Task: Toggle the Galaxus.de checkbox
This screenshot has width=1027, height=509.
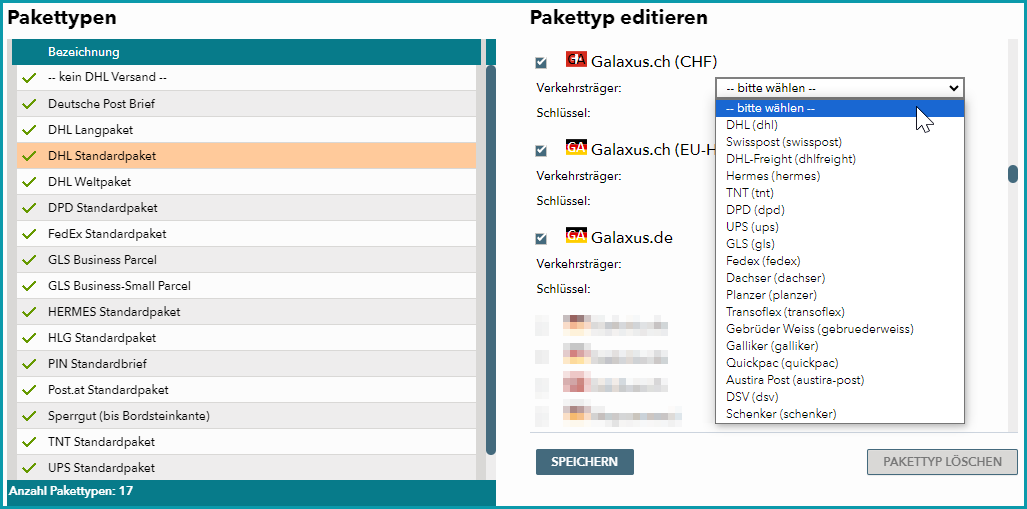Action: point(541,238)
